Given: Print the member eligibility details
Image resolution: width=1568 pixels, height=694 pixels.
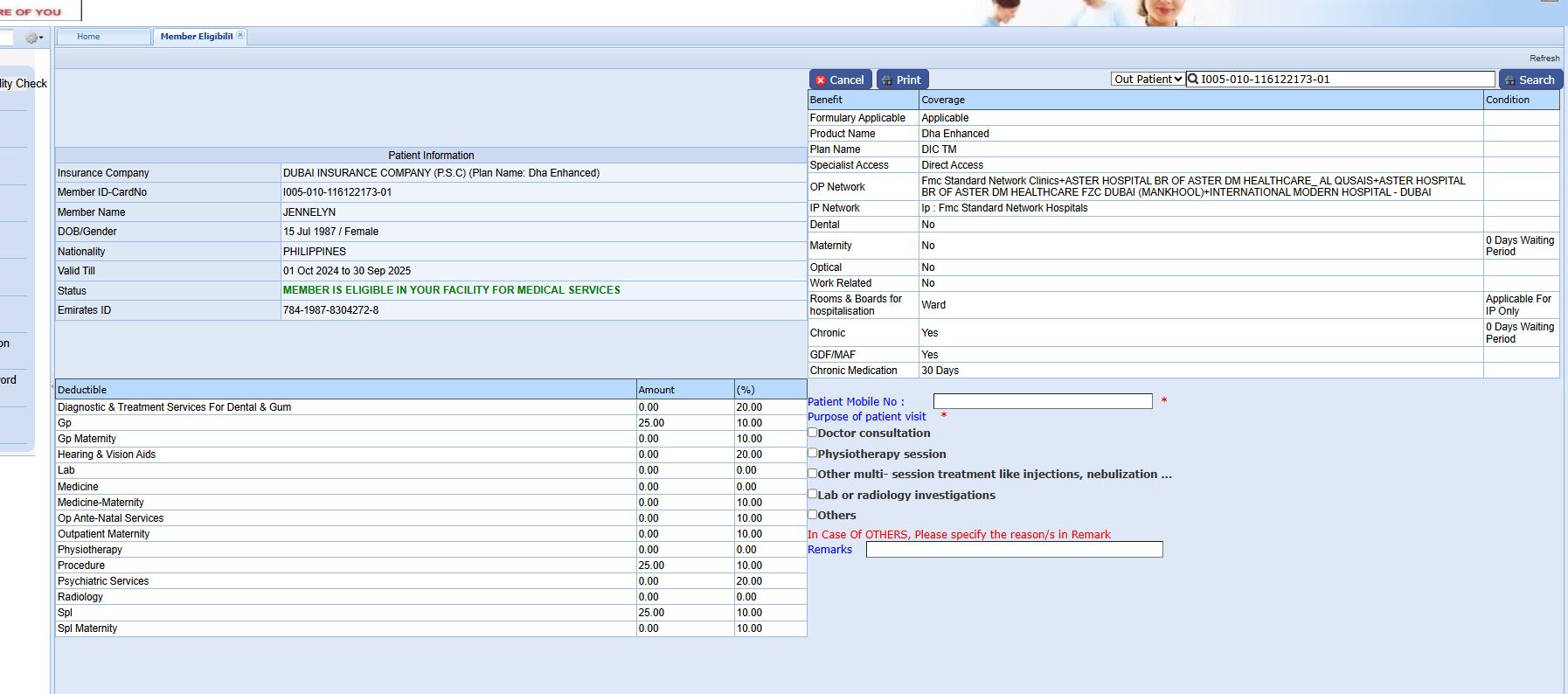Looking at the screenshot, I should 902,80.
